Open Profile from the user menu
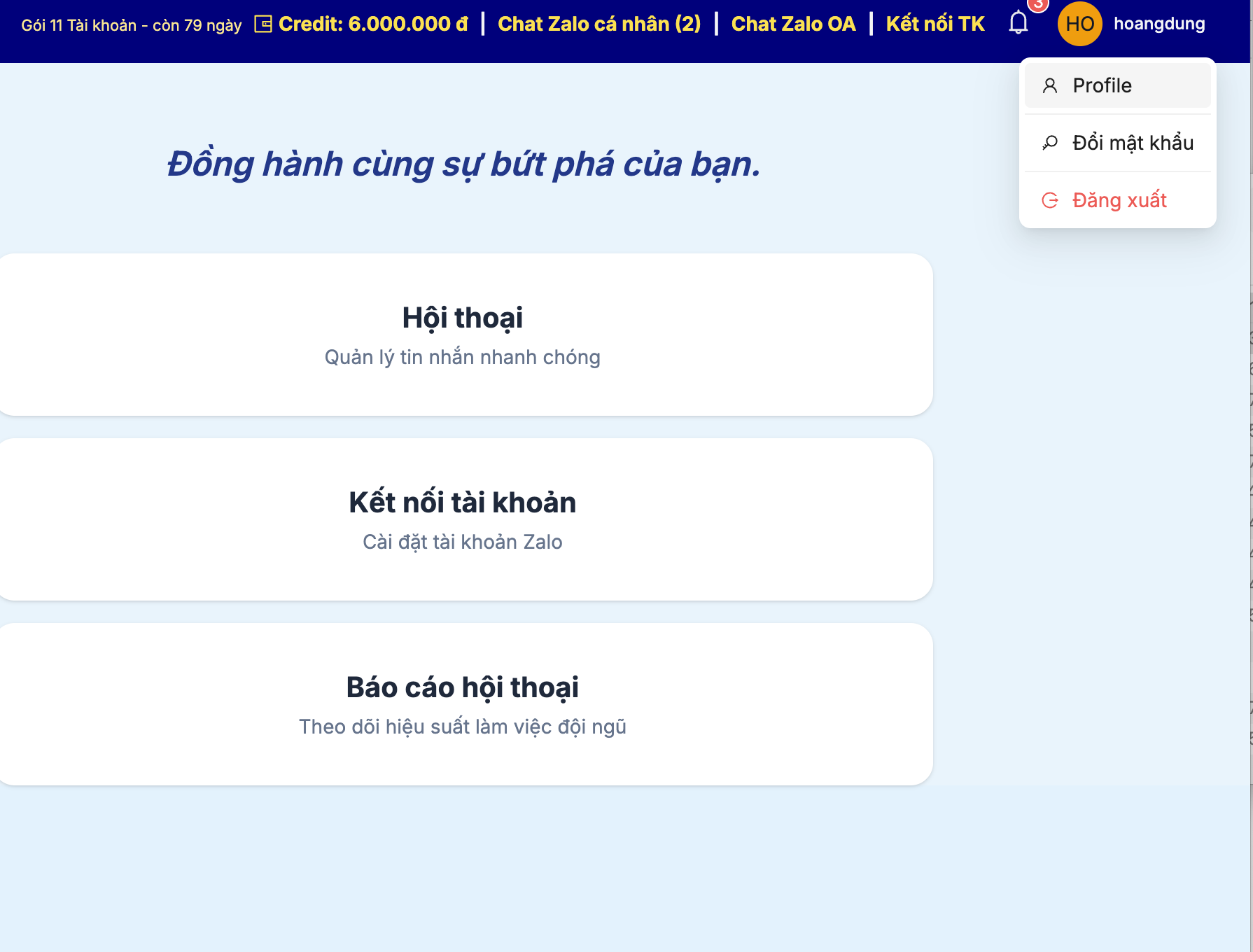The image size is (1253, 952). click(1117, 85)
